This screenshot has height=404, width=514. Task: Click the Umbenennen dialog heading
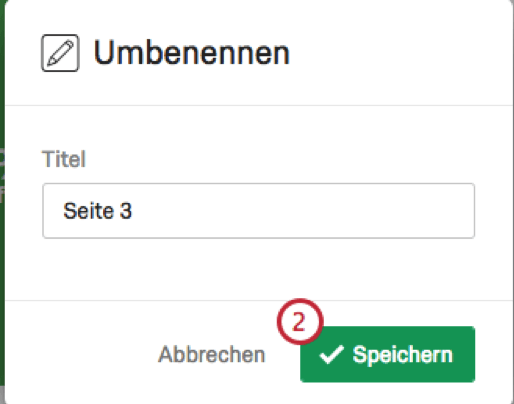pyautogui.click(x=192, y=53)
